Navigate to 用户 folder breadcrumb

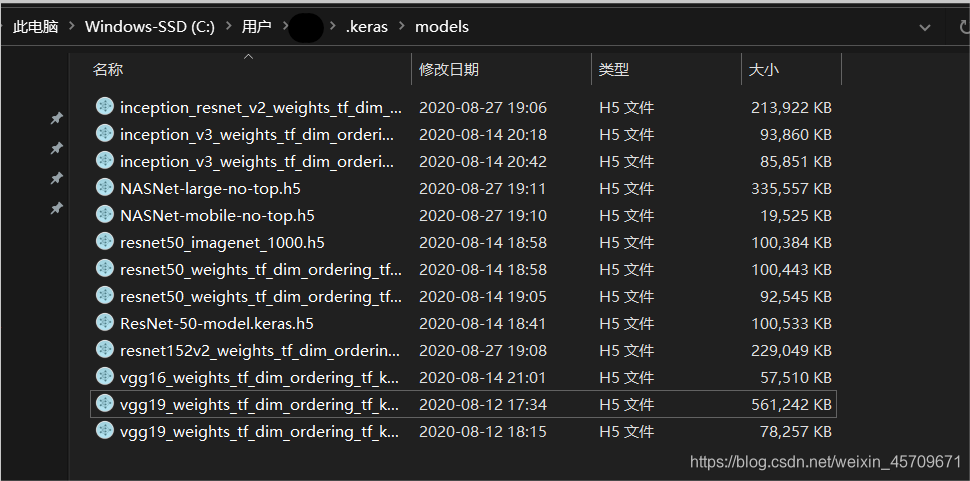(257, 27)
